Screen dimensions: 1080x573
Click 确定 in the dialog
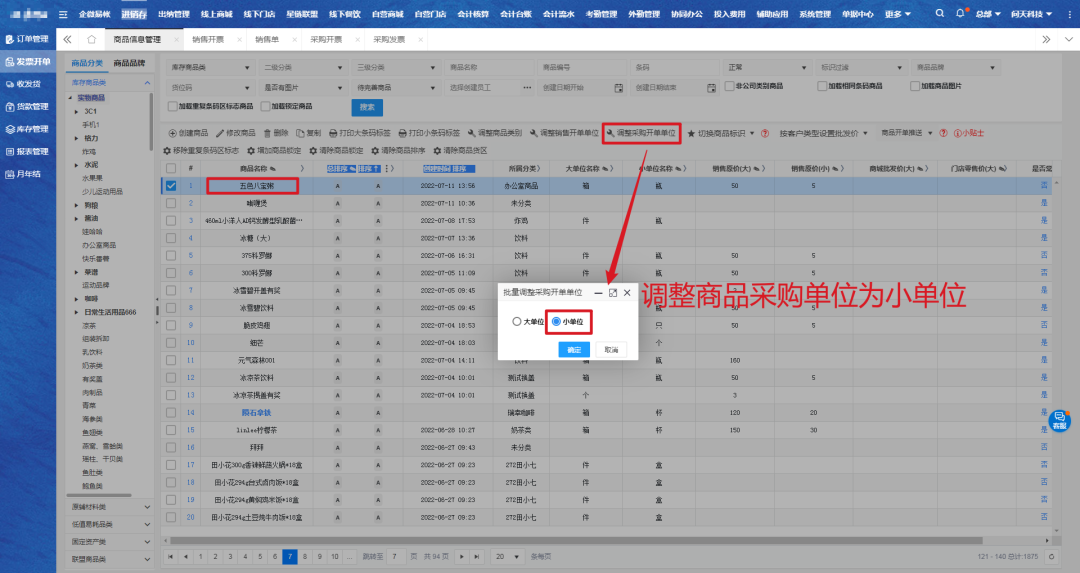click(x=573, y=350)
